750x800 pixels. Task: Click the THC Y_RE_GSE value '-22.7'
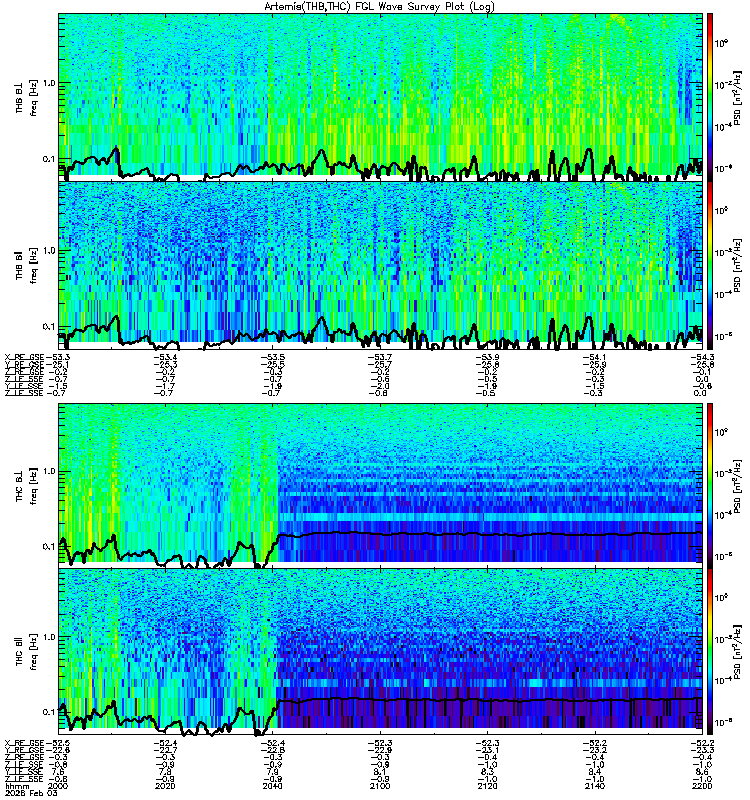(166, 750)
